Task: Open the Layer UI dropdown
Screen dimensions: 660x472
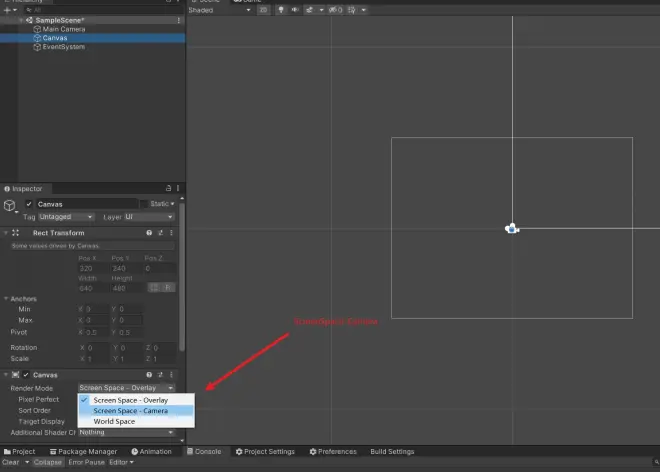Action: [x=149, y=217]
